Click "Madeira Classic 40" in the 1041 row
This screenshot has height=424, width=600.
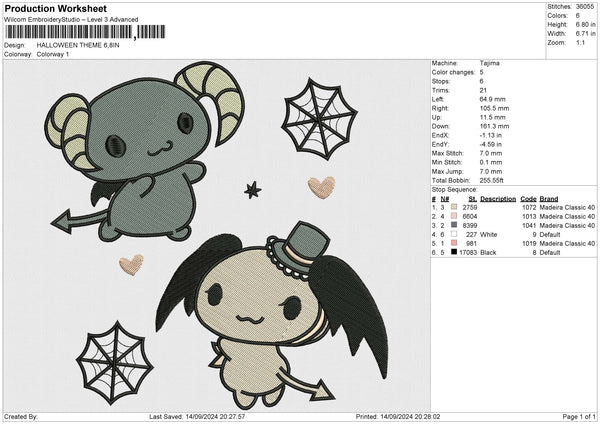[567, 226]
